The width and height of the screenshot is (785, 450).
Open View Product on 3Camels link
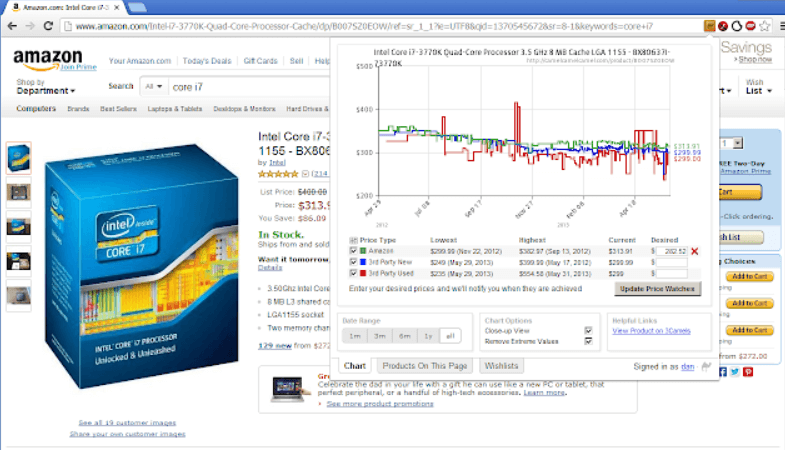tap(651, 331)
